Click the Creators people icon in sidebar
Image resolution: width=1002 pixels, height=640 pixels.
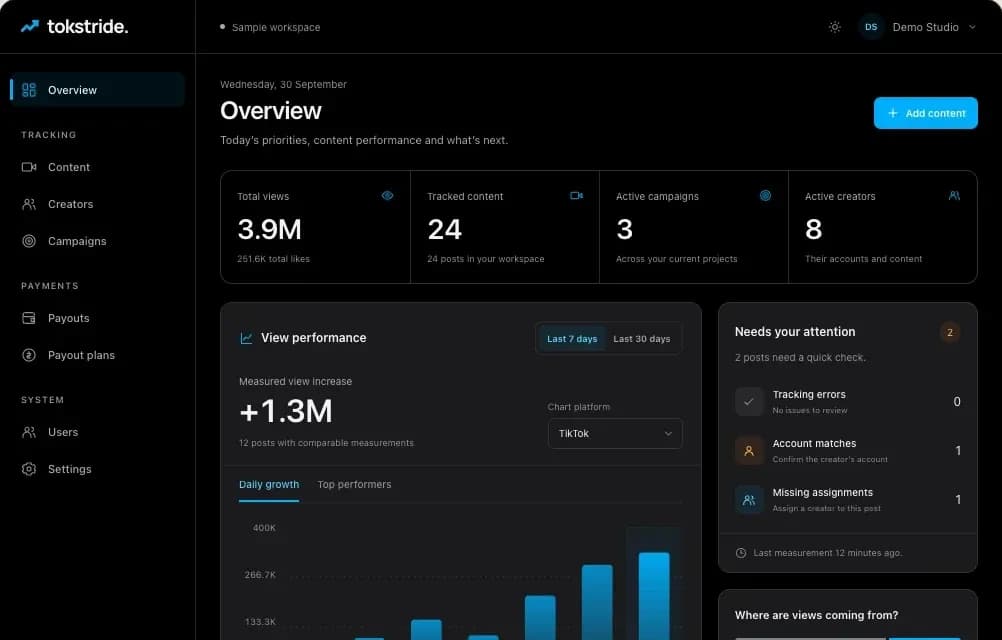coord(29,204)
